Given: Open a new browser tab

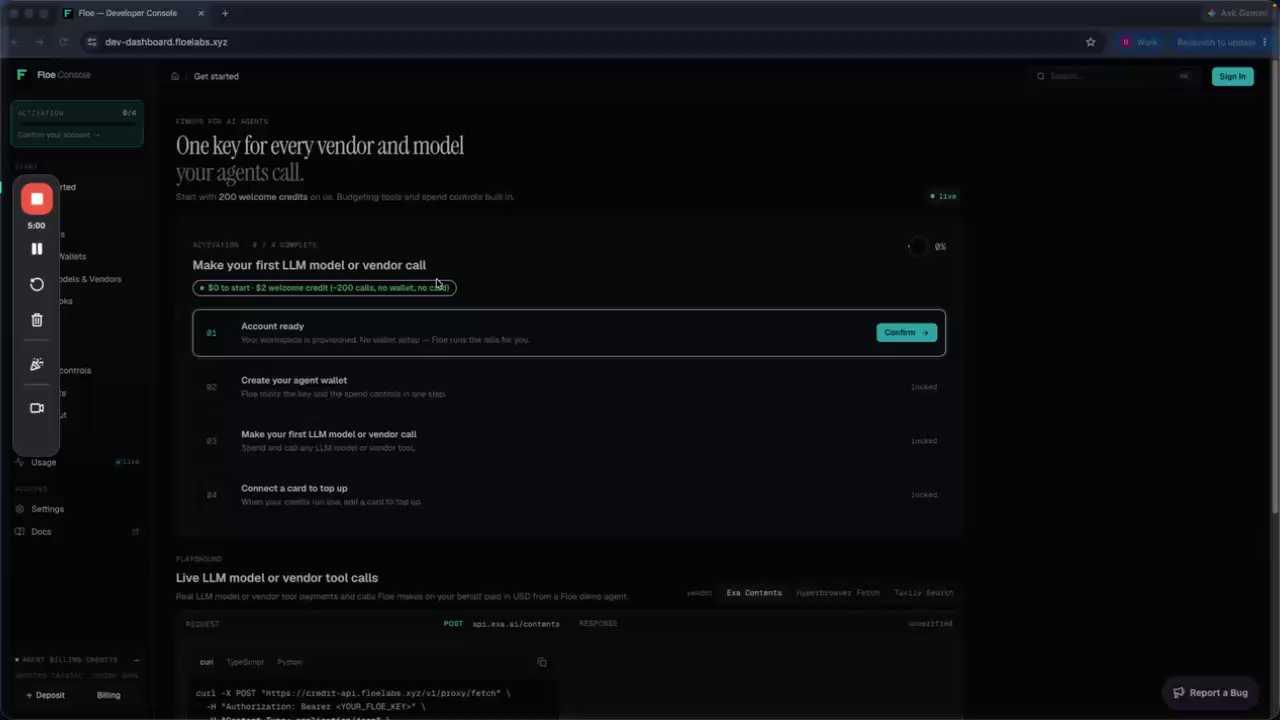Looking at the screenshot, I should (225, 13).
